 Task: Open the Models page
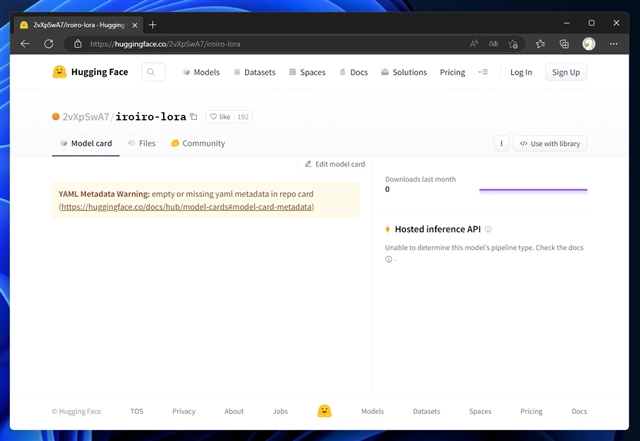pyautogui.click(x=202, y=72)
